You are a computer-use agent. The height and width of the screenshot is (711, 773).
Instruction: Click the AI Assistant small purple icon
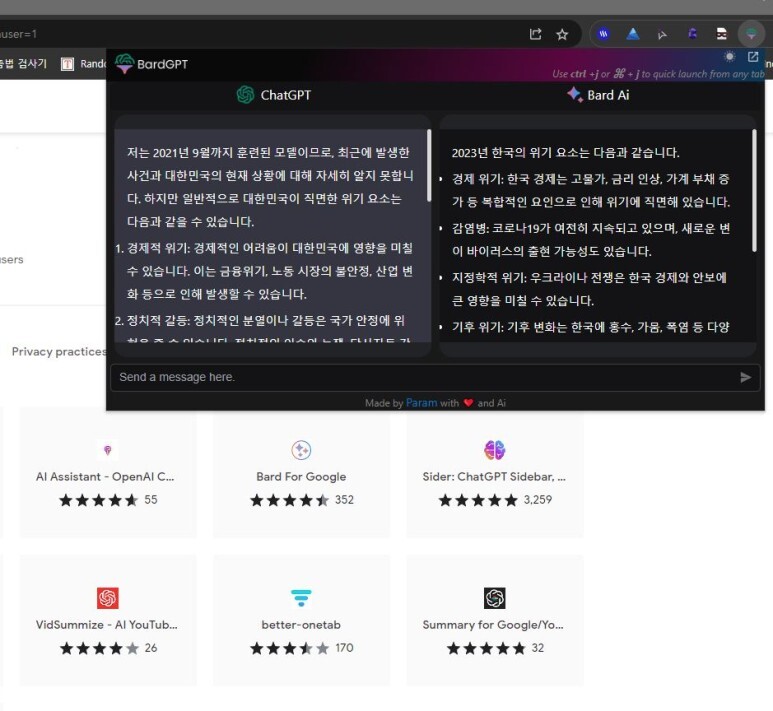107,450
